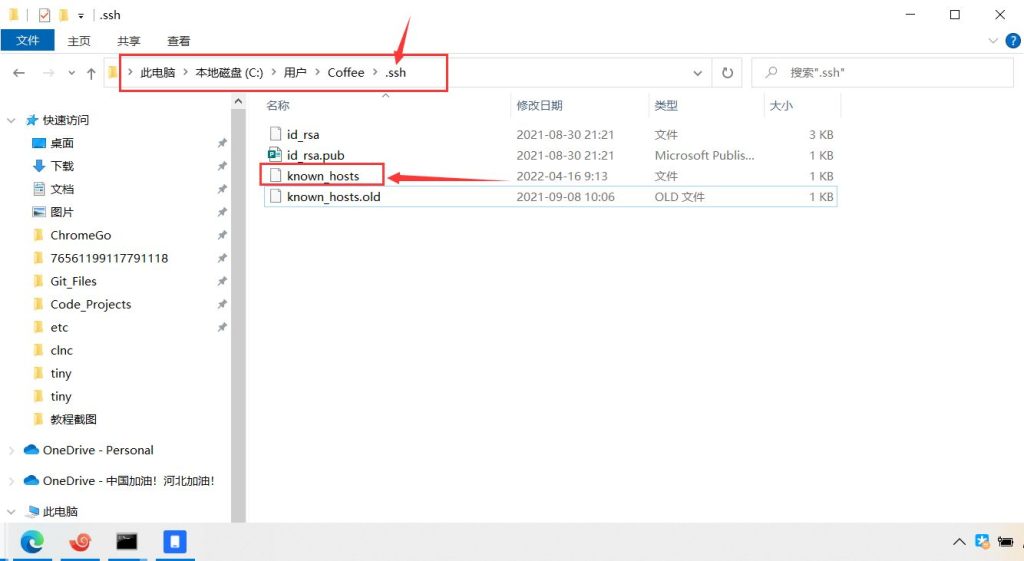
Task: Select the id_rsa.pub Publisher file icon
Action: click(x=275, y=155)
